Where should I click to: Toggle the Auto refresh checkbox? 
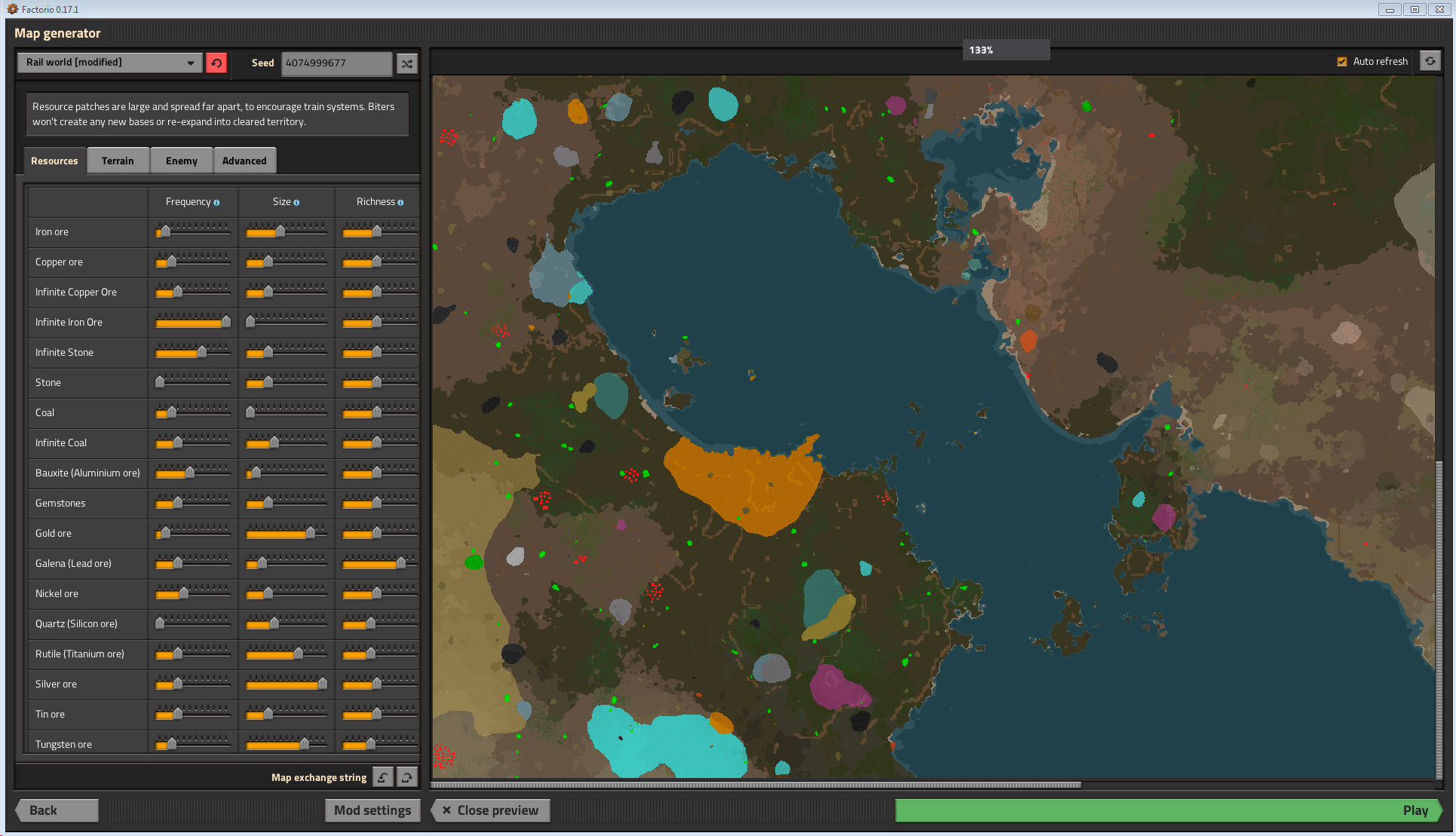[1342, 62]
